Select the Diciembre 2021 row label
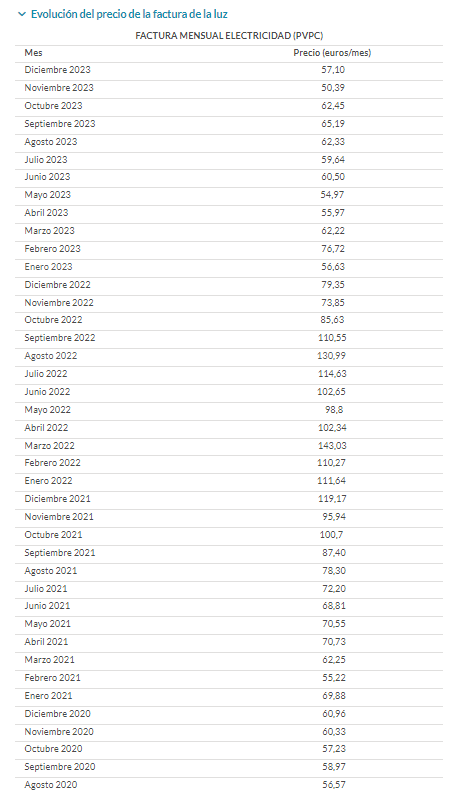Screen dimensions: 474x794 coord(58,499)
